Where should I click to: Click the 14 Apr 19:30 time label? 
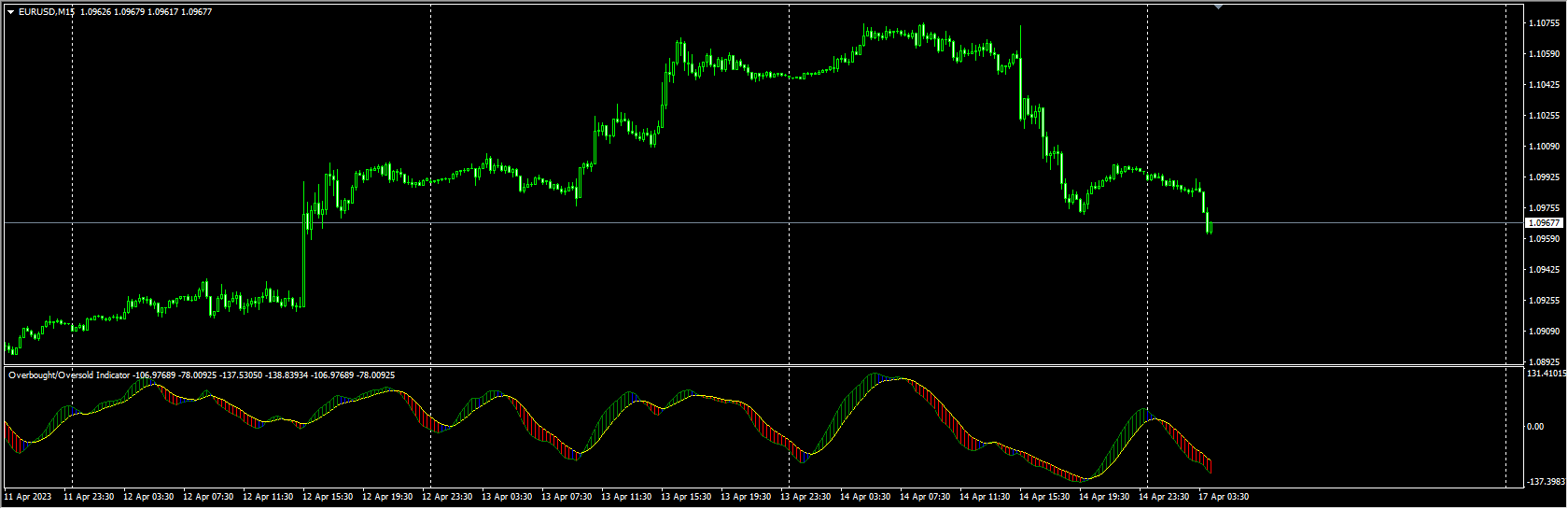(x=1104, y=497)
